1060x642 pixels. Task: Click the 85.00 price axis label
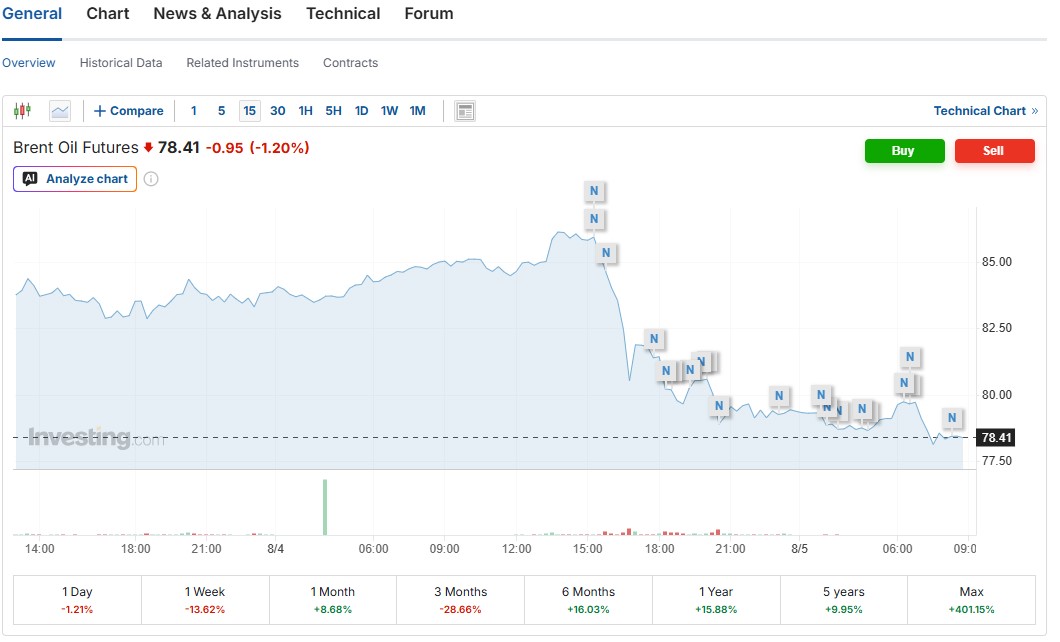(x=997, y=262)
